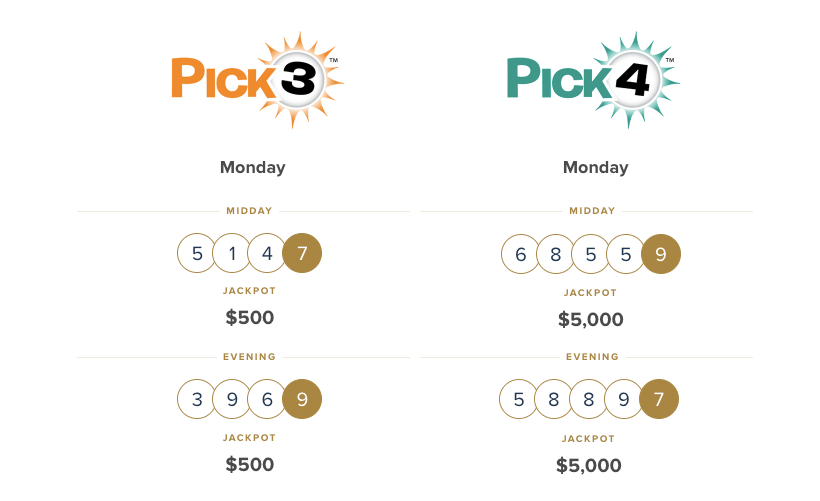
Task: Click the Pick 3 midday $500 jackpot
Action: click(x=249, y=318)
